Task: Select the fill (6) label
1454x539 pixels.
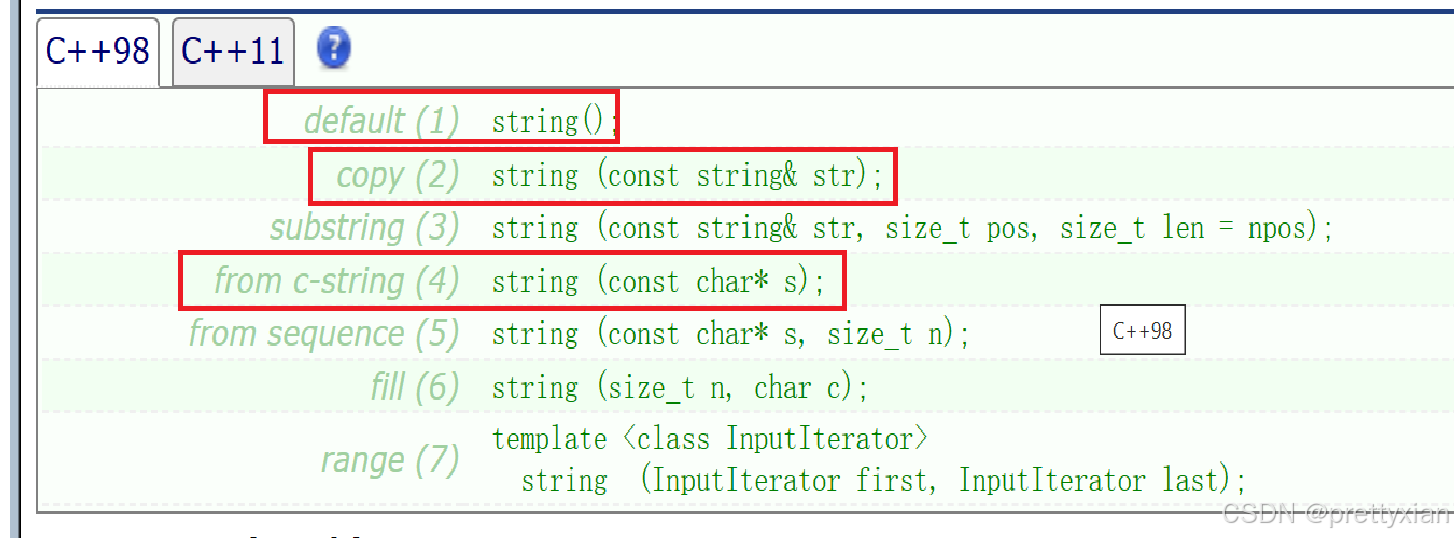Action: click(415, 387)
